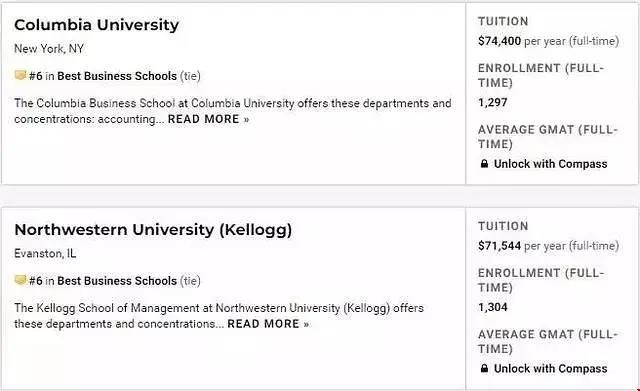This screenshot has width=640, height=391.
Task: Select Unlock with Compass for Kellogg GMAT
Action: (x=550, y=369)
